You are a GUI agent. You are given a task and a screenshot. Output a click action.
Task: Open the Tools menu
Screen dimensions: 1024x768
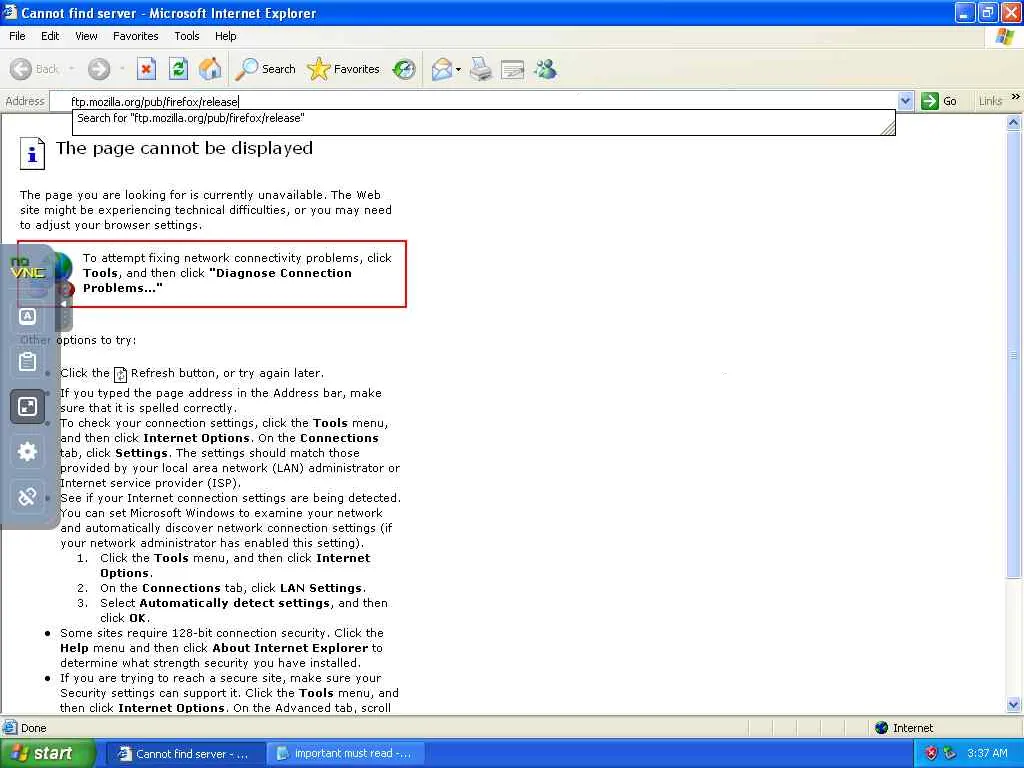point(187,36)
